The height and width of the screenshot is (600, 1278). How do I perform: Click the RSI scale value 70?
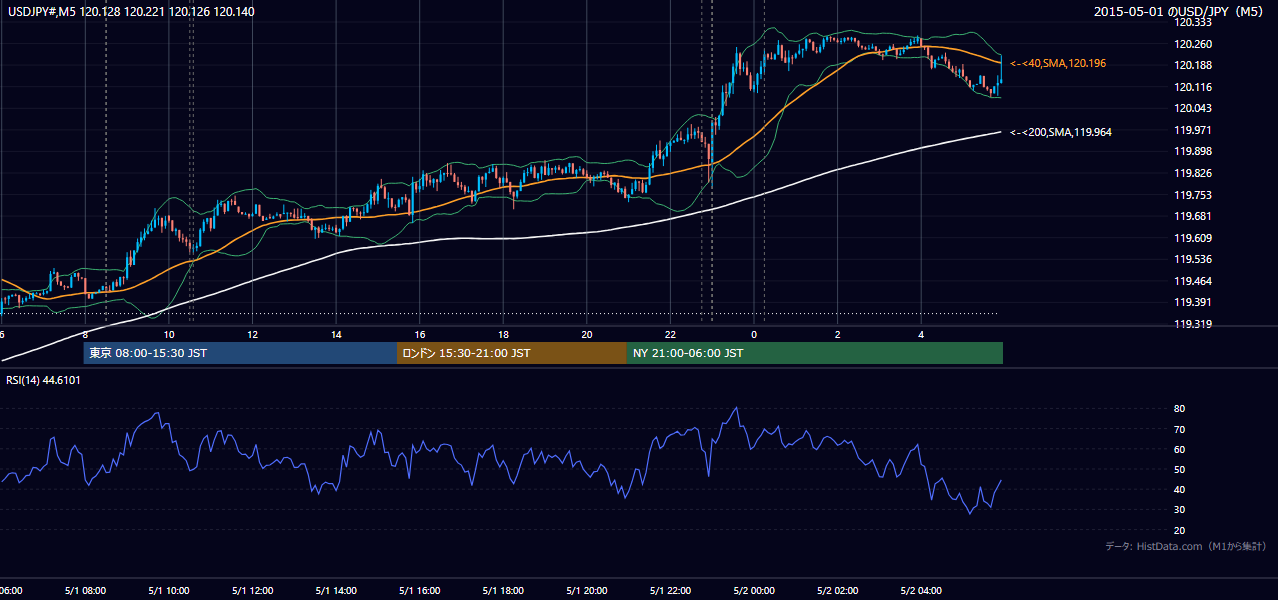(1180, 429)
